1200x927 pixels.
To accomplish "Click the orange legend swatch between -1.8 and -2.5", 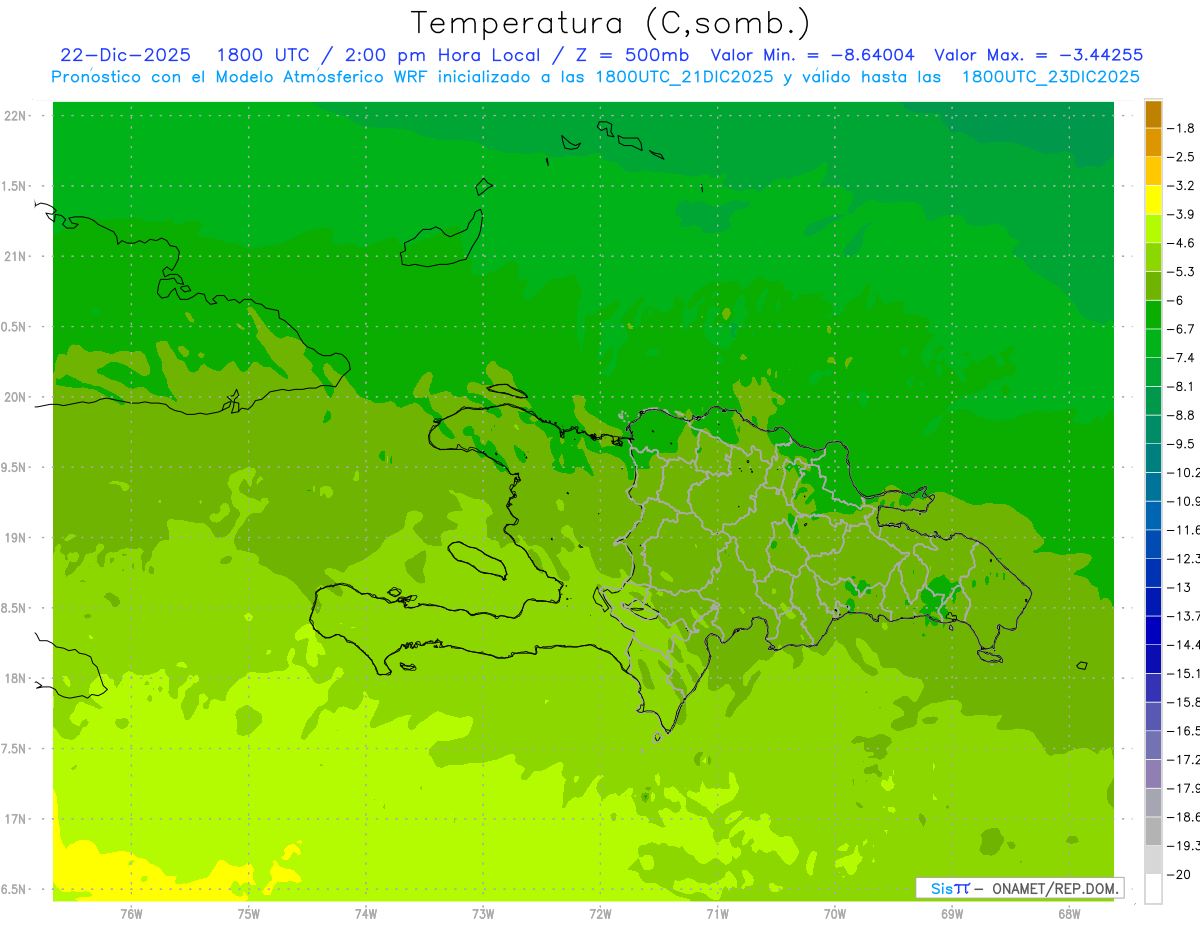I will [1153, 142].
